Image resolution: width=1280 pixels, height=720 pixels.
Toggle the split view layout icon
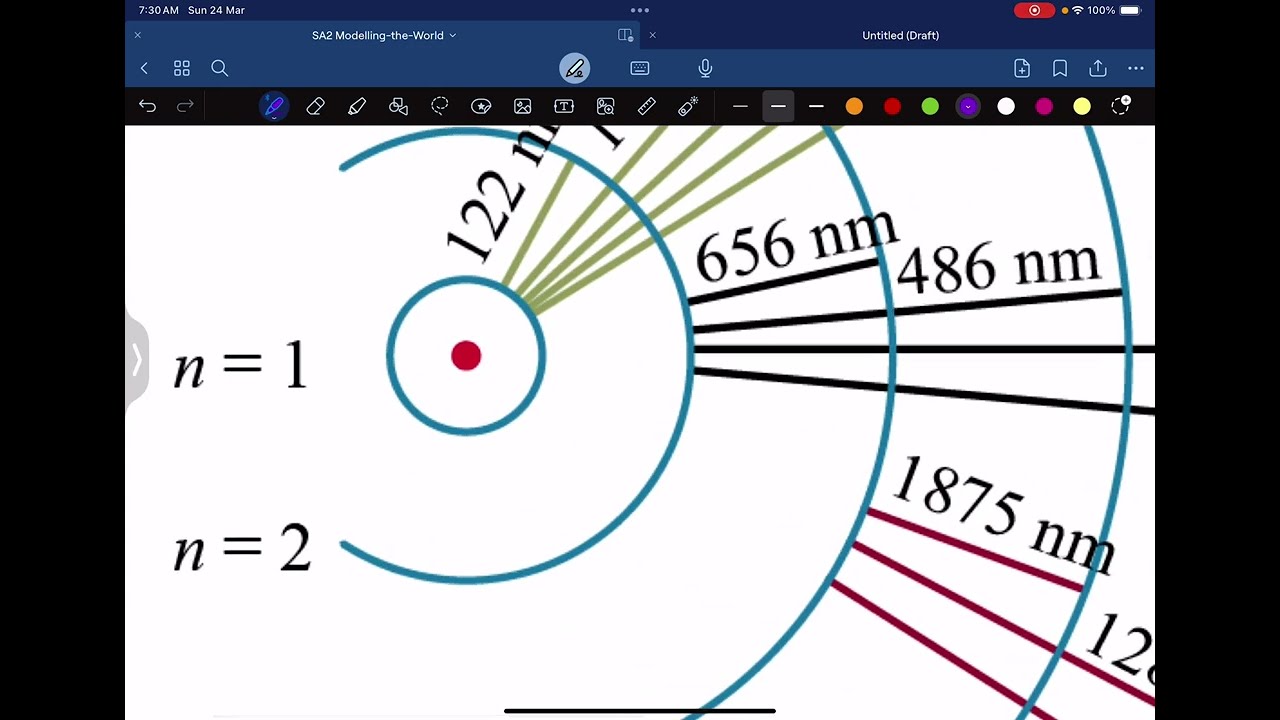coord(626,35)
